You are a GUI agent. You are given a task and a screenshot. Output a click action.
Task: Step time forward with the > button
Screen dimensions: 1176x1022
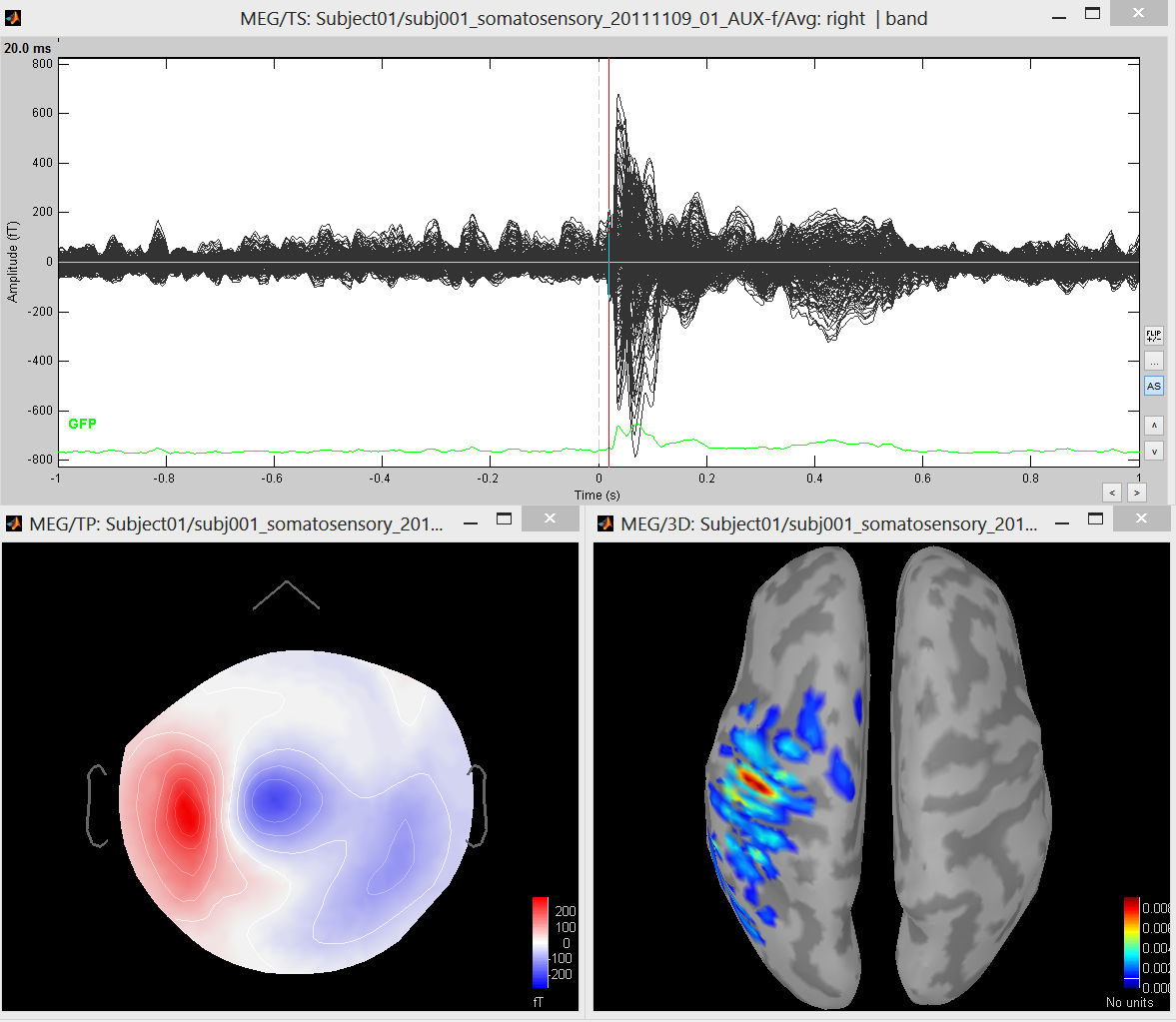tap(1137, 493)
